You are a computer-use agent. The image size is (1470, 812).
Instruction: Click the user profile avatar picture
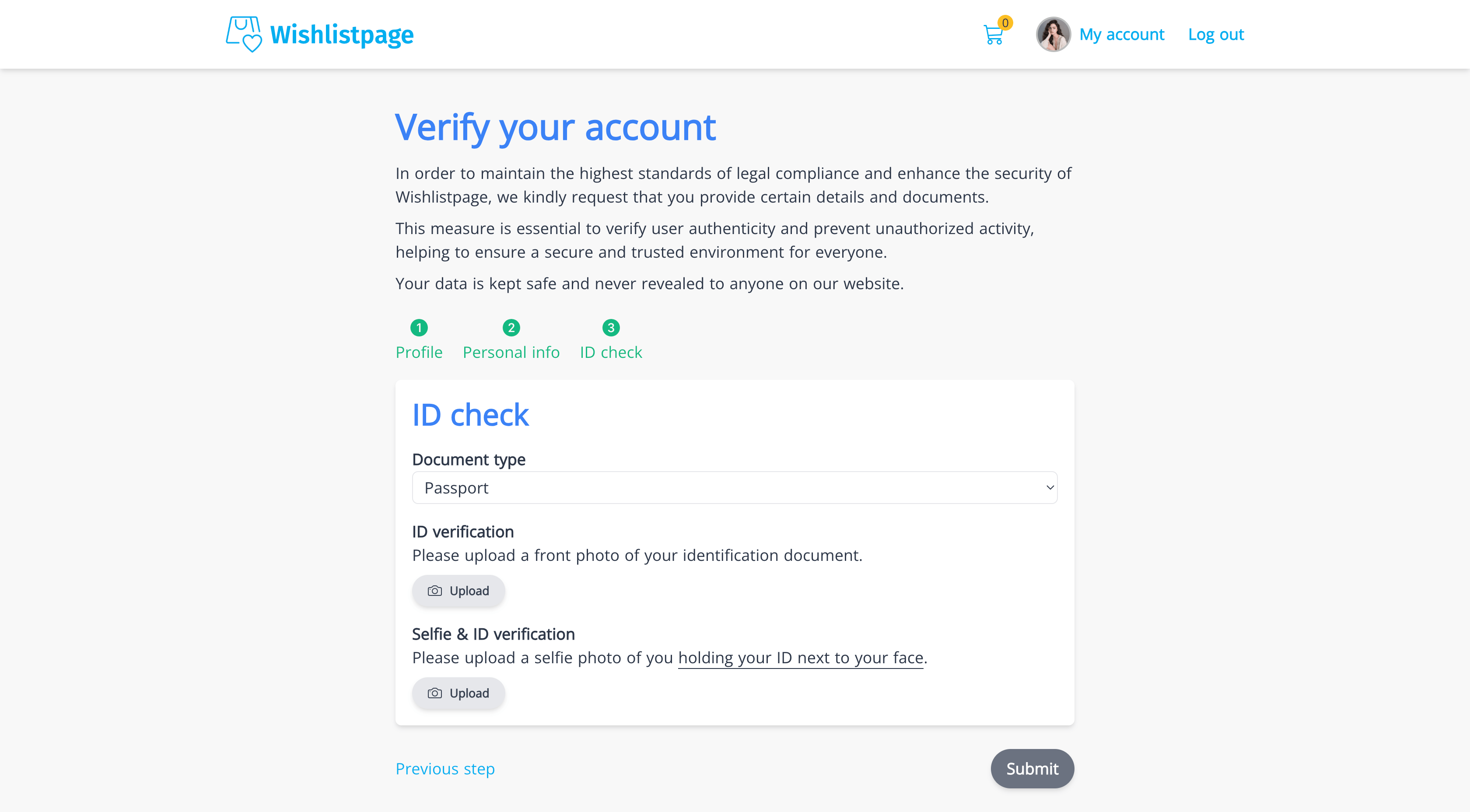tap(1053, 34)
